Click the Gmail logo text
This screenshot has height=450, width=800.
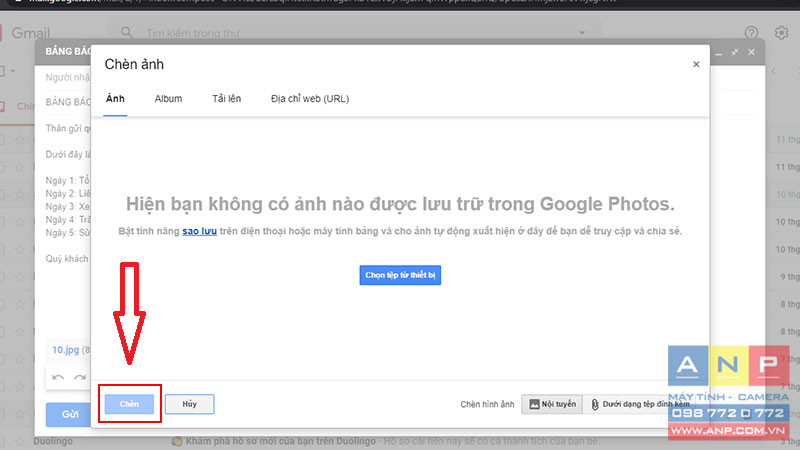(x=30, y=33)
